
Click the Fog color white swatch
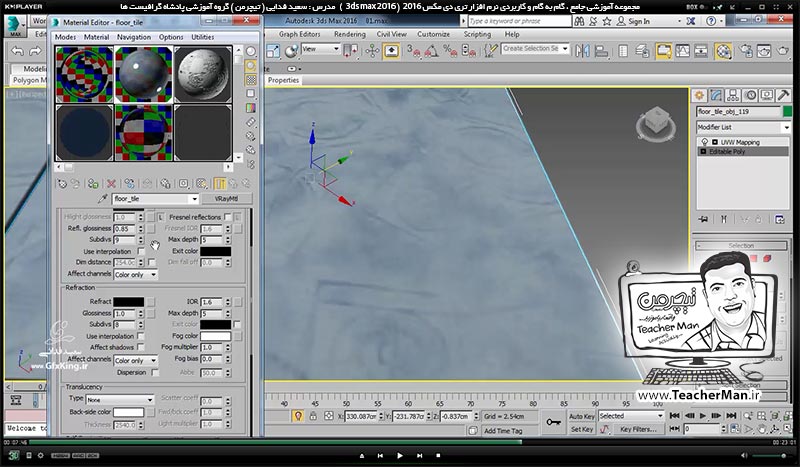pos(215,336)
